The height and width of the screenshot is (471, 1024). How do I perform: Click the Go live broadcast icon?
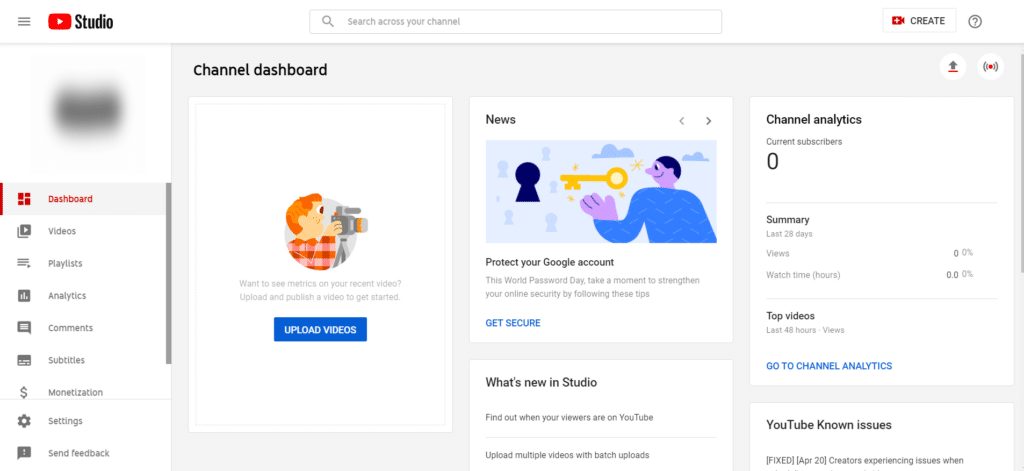(x=991, y=67)
